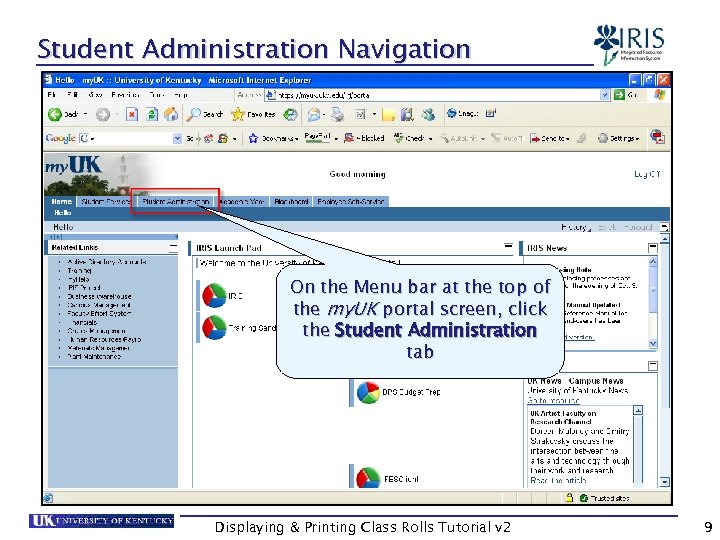The image size is (720, 540).
Task: Click the FES pie icon at bottom
Action: [368, 478]
